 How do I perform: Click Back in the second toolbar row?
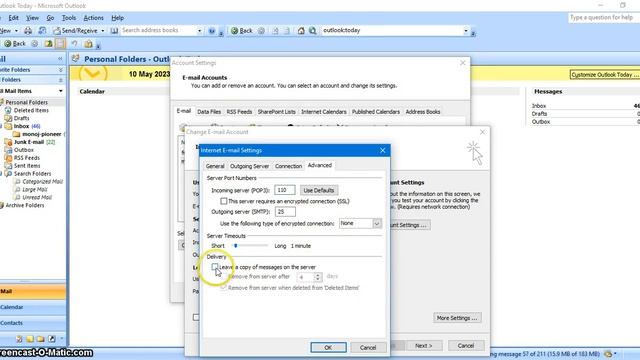click(x=15, y=44)
